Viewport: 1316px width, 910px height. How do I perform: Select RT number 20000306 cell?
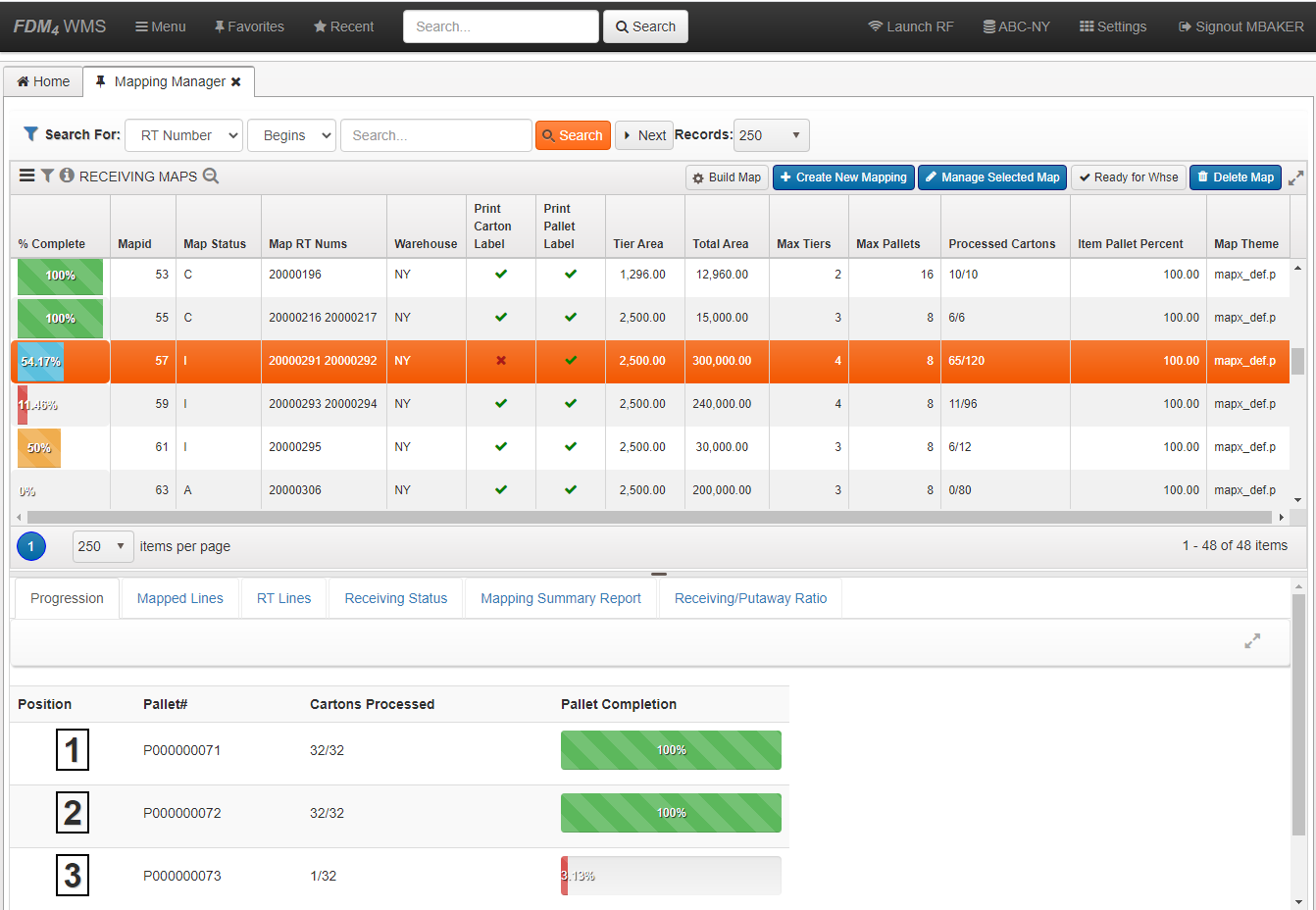pos(324,490)
